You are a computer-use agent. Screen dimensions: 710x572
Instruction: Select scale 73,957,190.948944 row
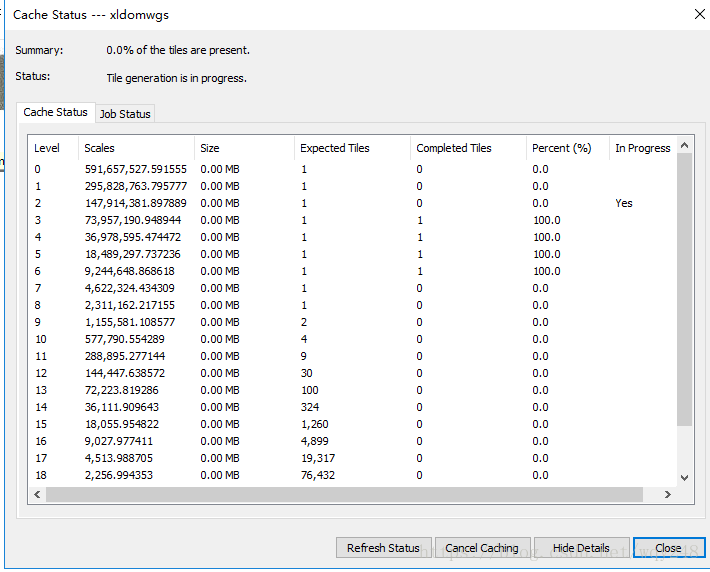coord(352,220)
